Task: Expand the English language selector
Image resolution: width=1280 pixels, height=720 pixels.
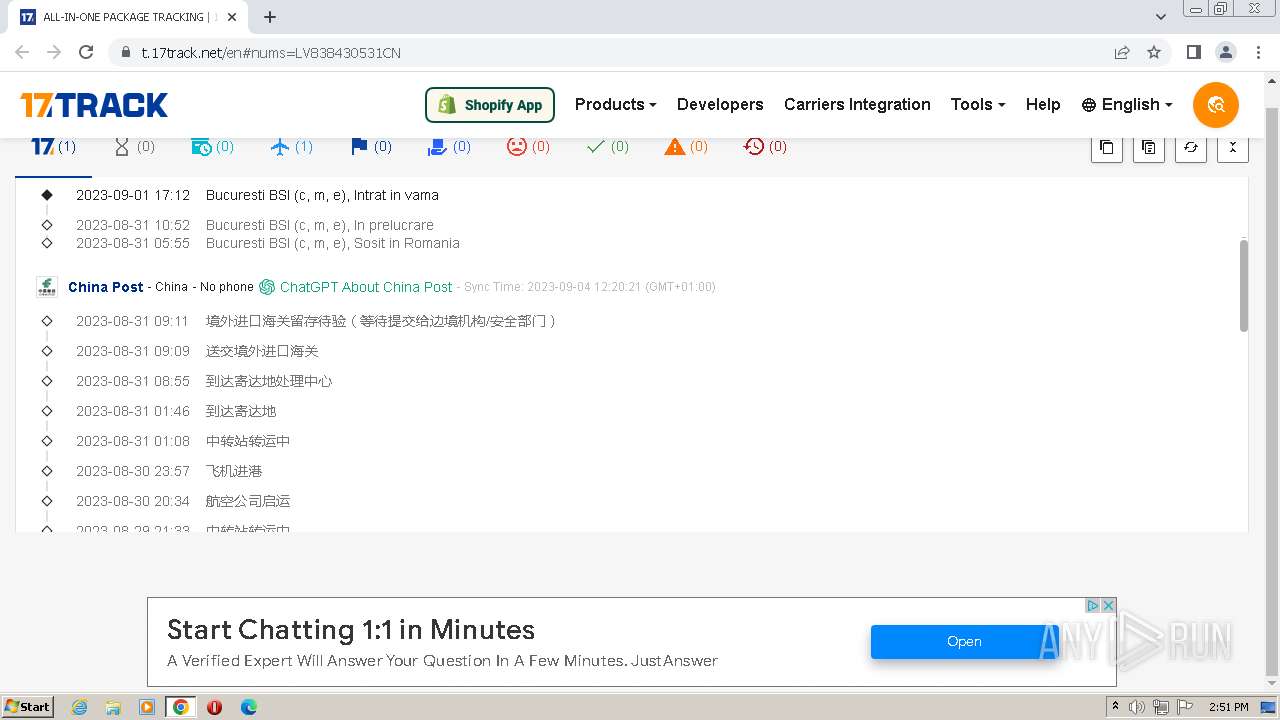Action: 1127,104
